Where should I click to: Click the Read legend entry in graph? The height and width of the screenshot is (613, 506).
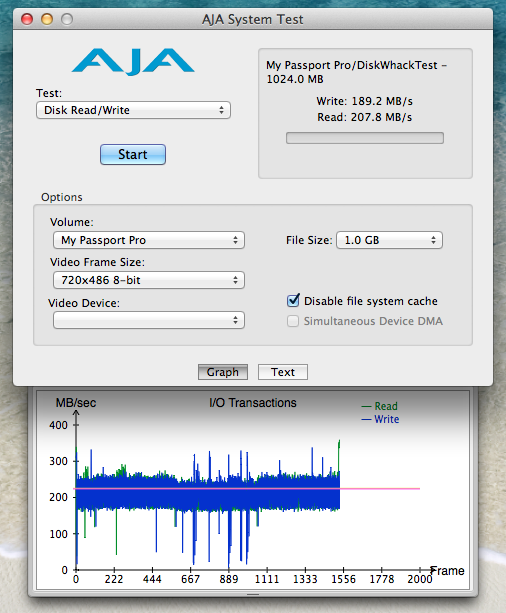(x=379, y=406)
